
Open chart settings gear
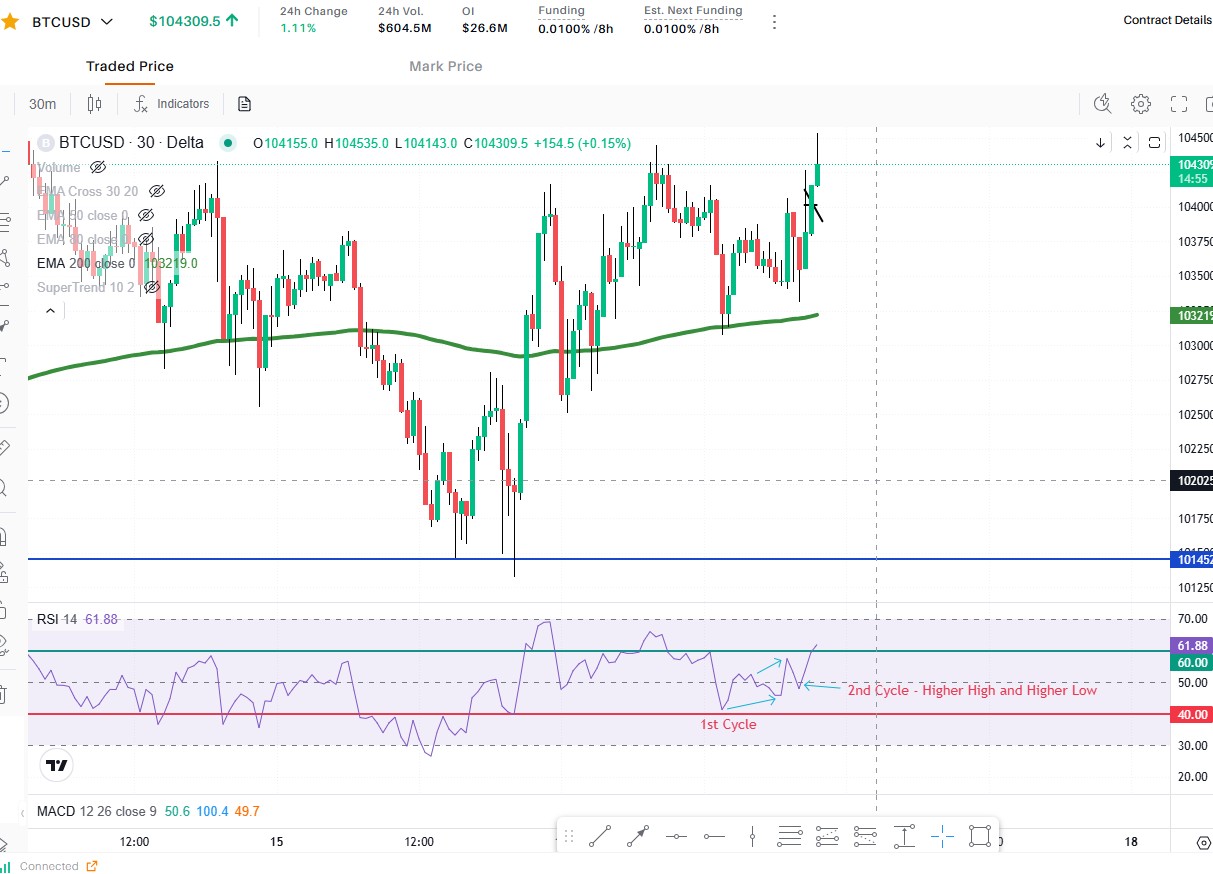[x=1140, y=103]
